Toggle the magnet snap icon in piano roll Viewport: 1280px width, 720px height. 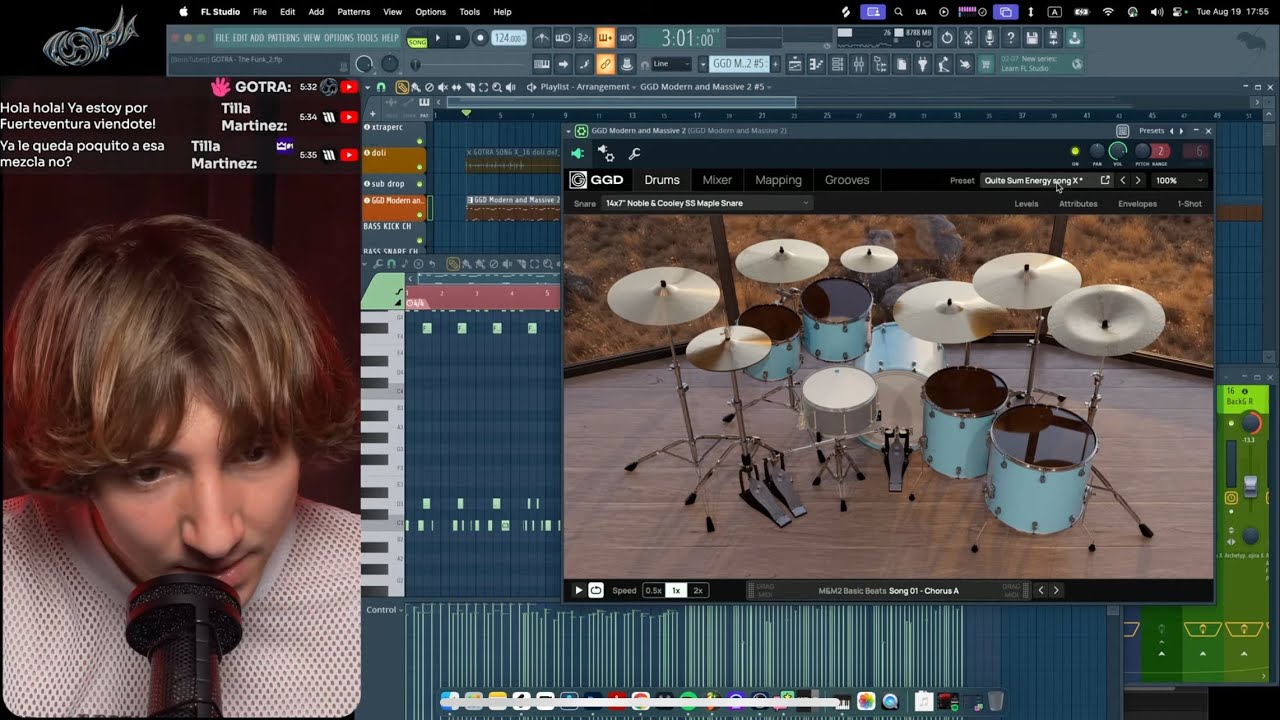pyautogui.click(x=392, y=264)
